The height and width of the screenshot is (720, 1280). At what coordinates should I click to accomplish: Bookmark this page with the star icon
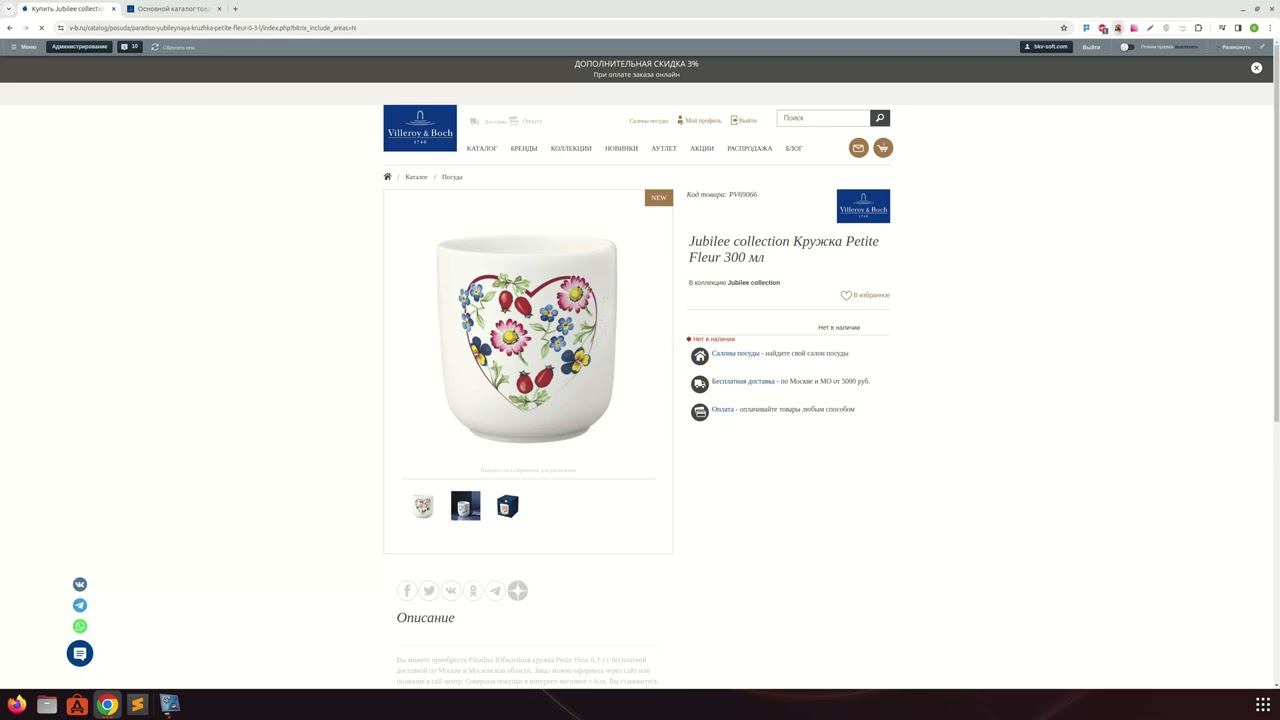click(1064, 28)
